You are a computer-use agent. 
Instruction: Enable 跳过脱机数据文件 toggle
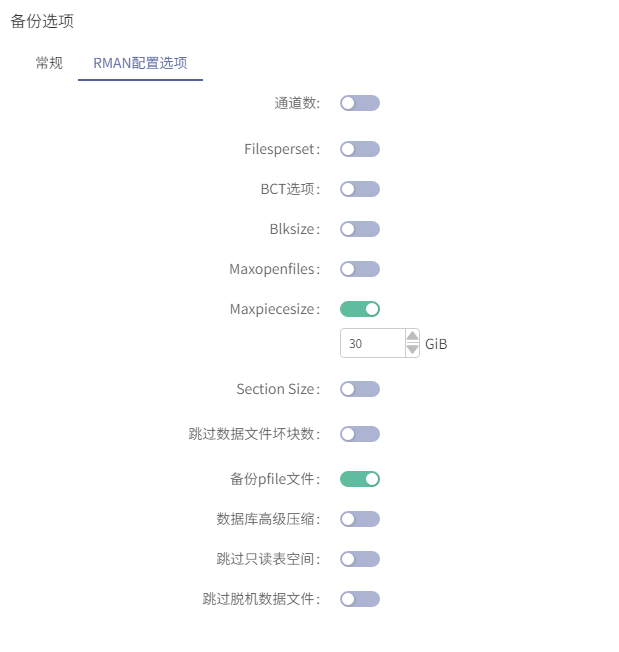point(360,599)
